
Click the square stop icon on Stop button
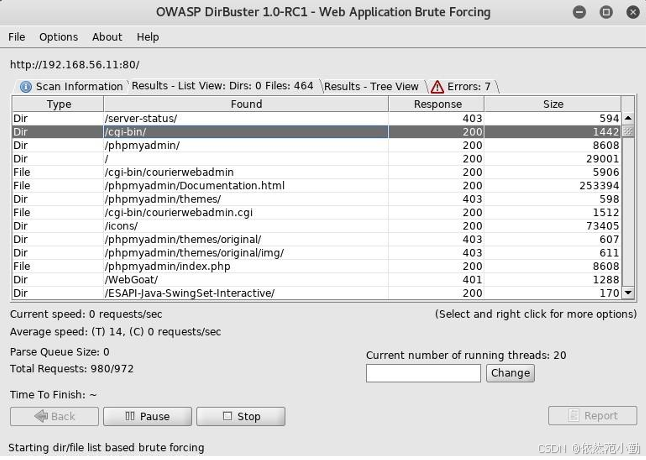(x=227, y=416)
